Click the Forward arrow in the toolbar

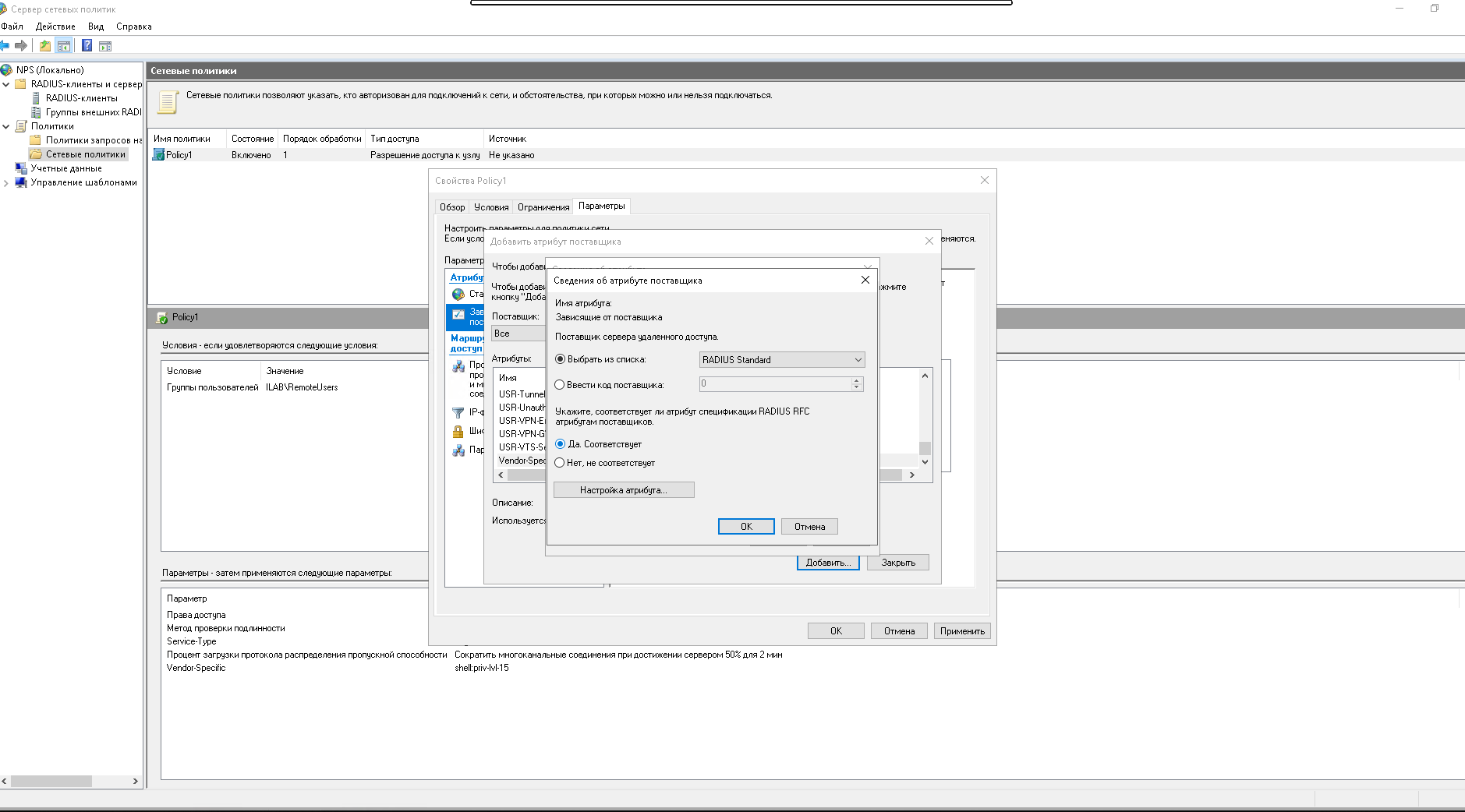(21, 46)
